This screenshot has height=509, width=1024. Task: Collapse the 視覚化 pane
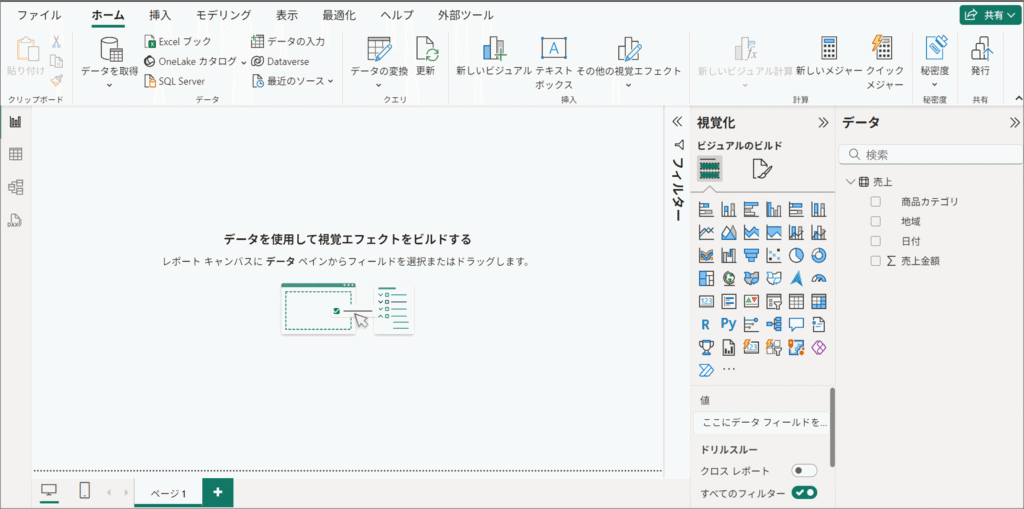point(824,122)
